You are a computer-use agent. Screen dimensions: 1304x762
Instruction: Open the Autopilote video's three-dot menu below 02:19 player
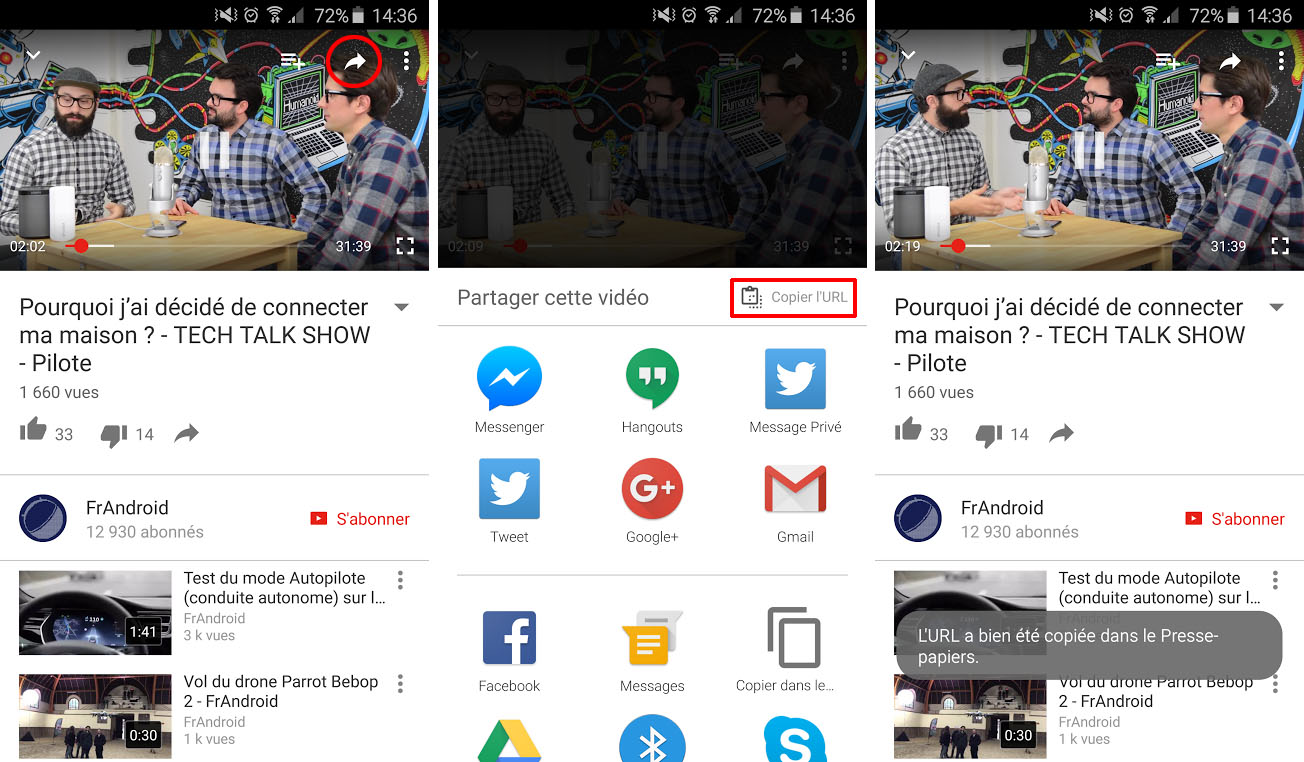pos(1275,580)
